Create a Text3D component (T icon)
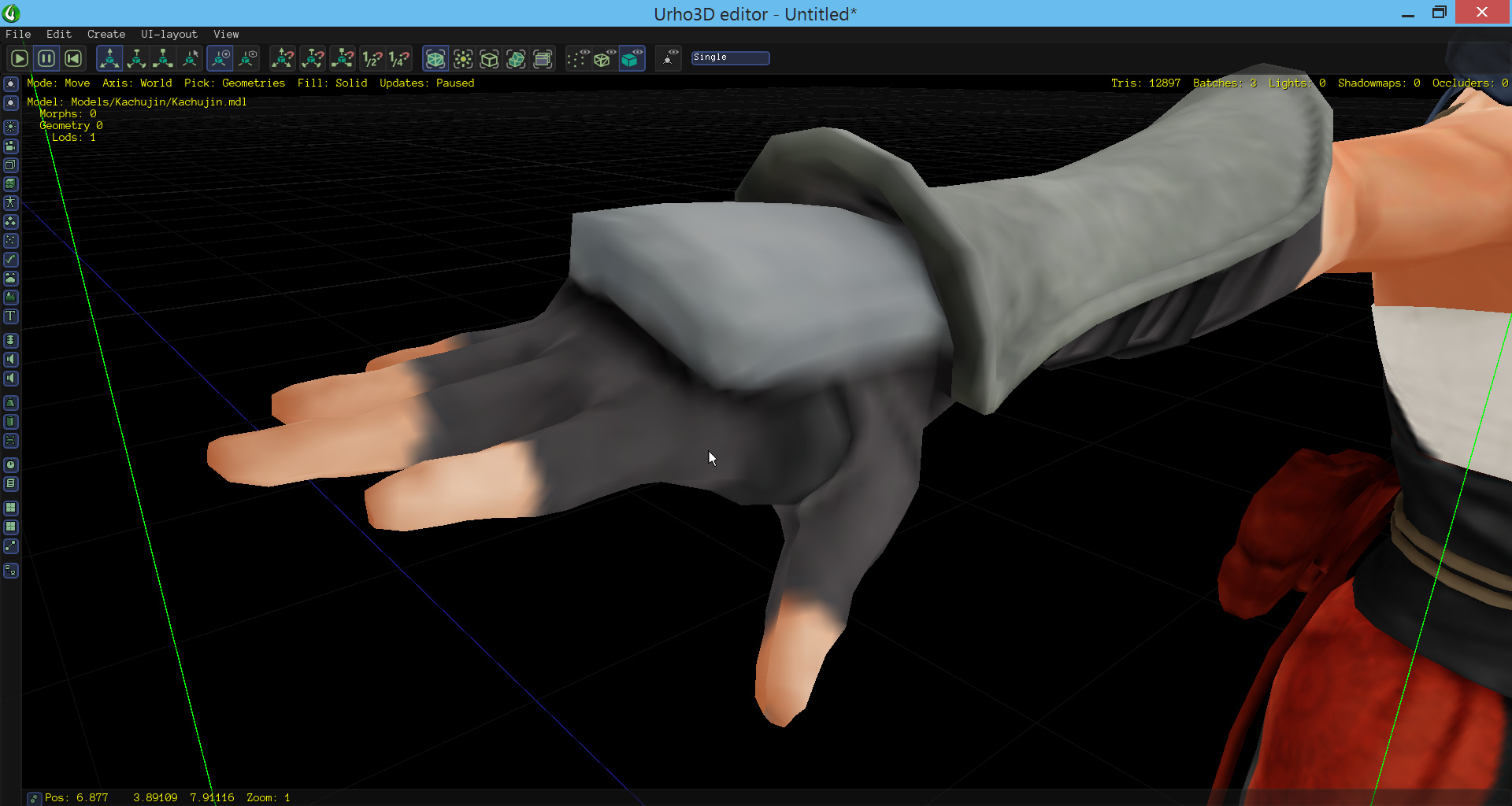The width and height of the screenshot is (1512, 806). [11, 316]
